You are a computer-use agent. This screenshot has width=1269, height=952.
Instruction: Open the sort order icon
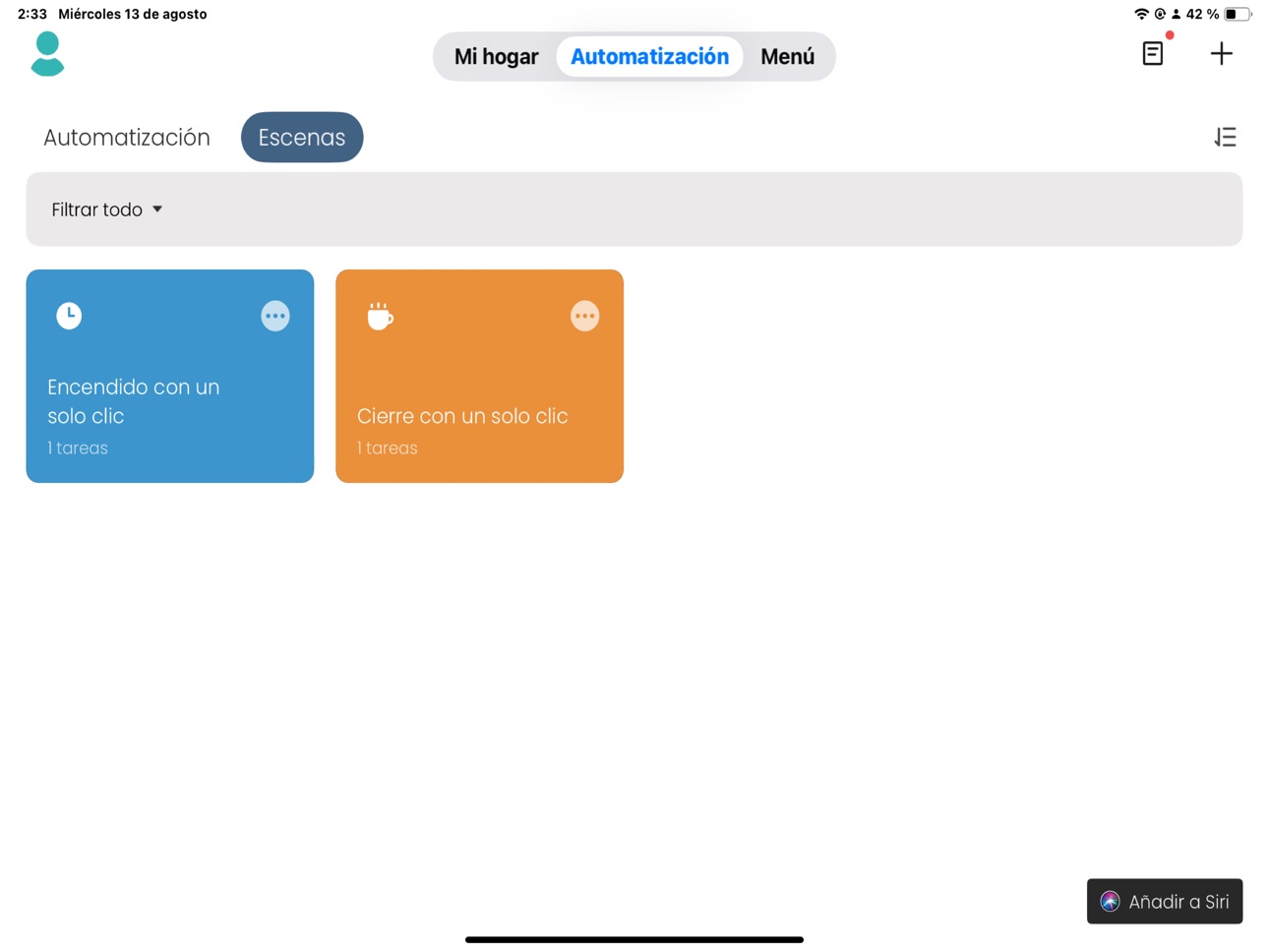tap(1225, 138)
